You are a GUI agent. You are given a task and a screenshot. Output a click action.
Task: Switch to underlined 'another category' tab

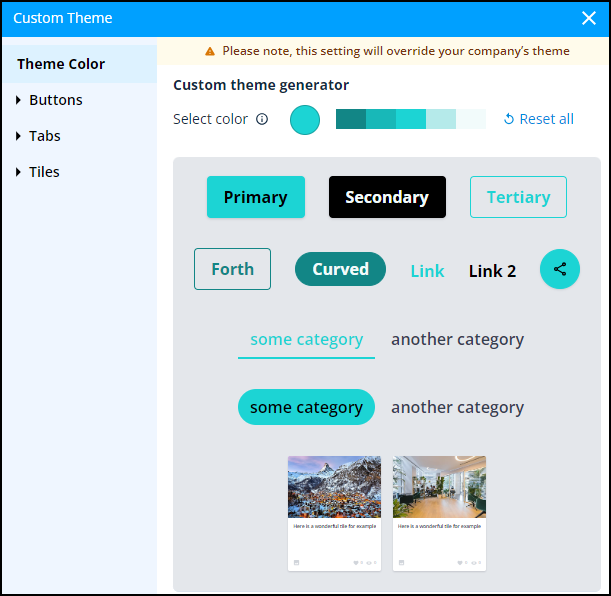(x=457, y=339)
